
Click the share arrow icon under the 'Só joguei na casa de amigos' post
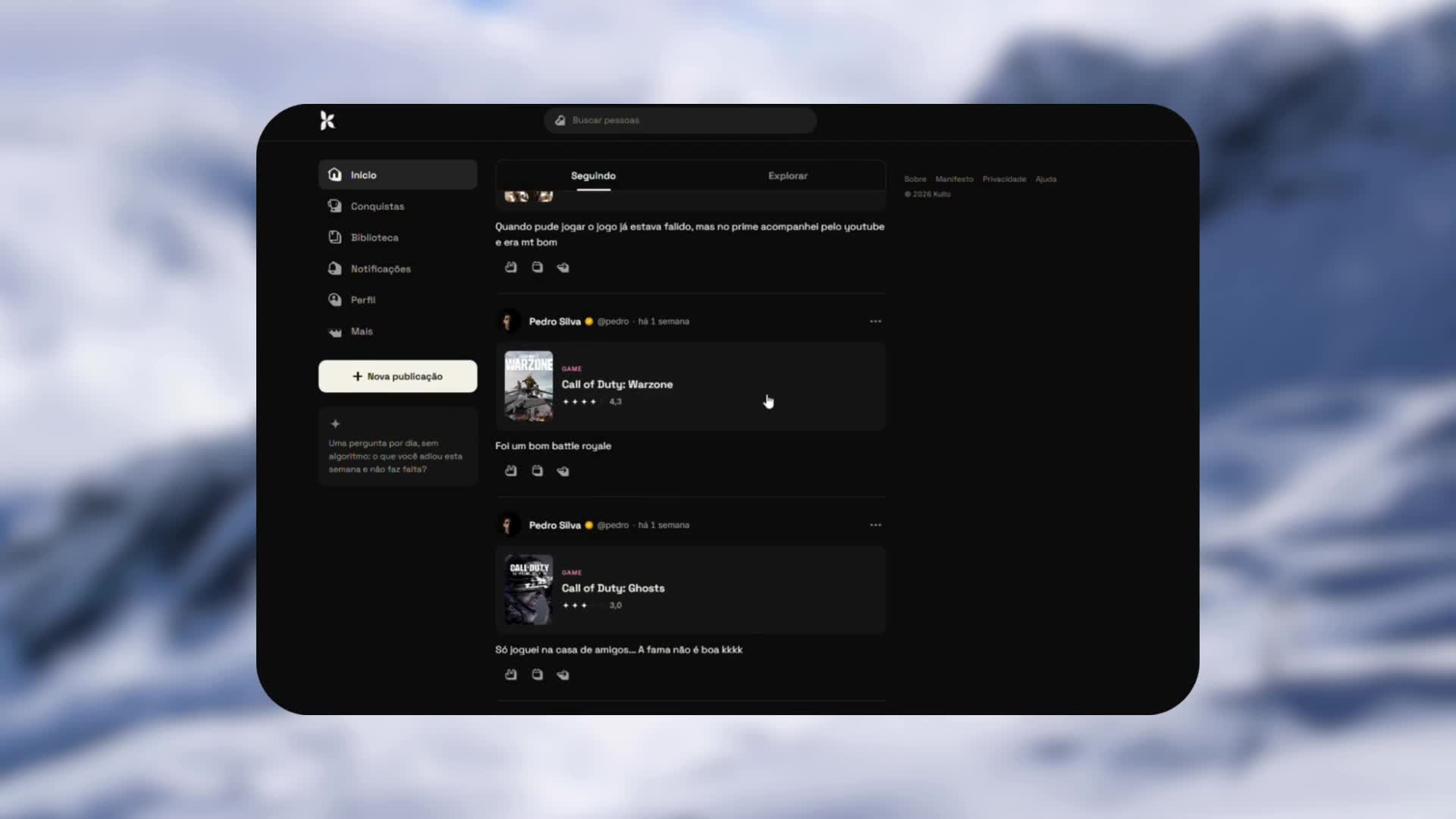(563, 674)
